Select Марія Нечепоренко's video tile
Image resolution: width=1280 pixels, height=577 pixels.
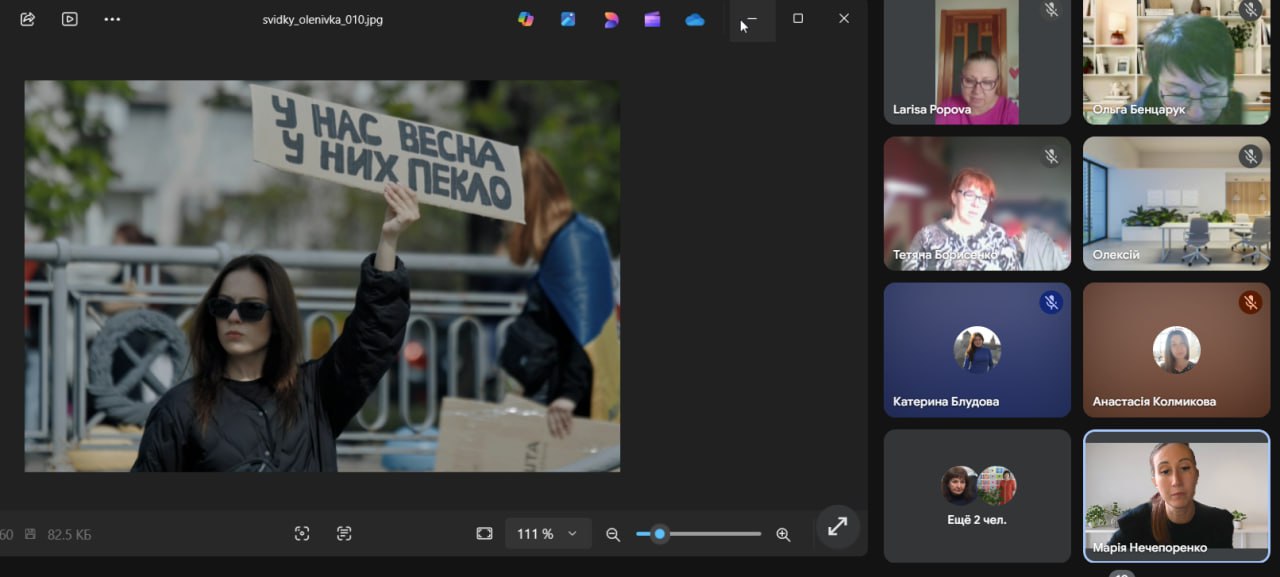click(x=1176, y=495)
